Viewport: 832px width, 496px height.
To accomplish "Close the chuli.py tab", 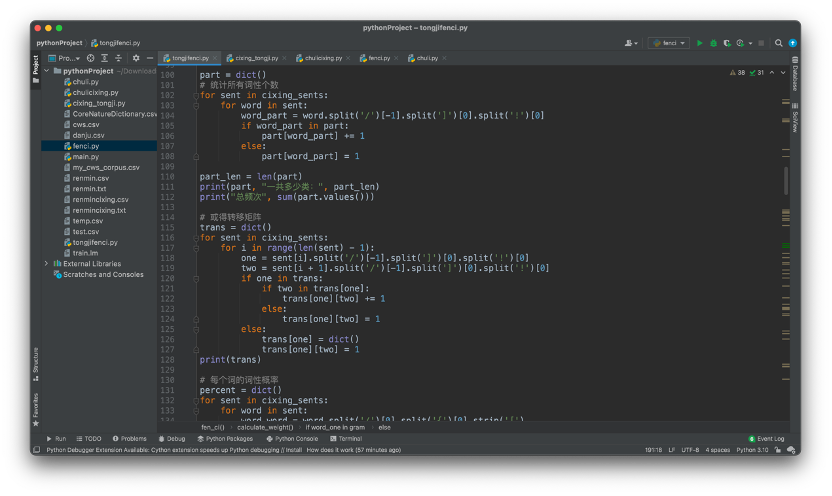I will point(444,58).
